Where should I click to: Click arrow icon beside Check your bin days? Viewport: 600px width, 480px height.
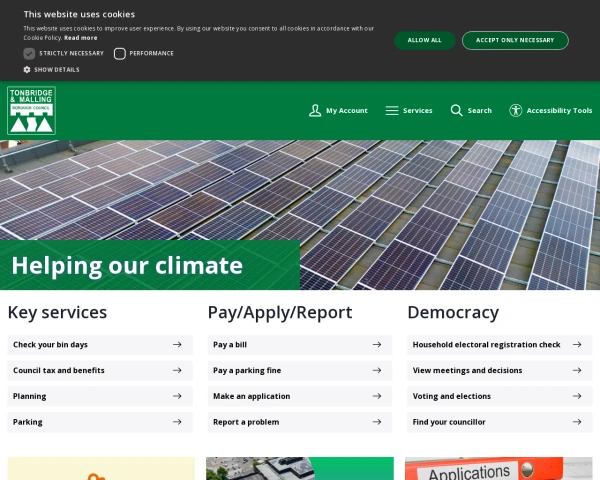[x=177, y=344]
